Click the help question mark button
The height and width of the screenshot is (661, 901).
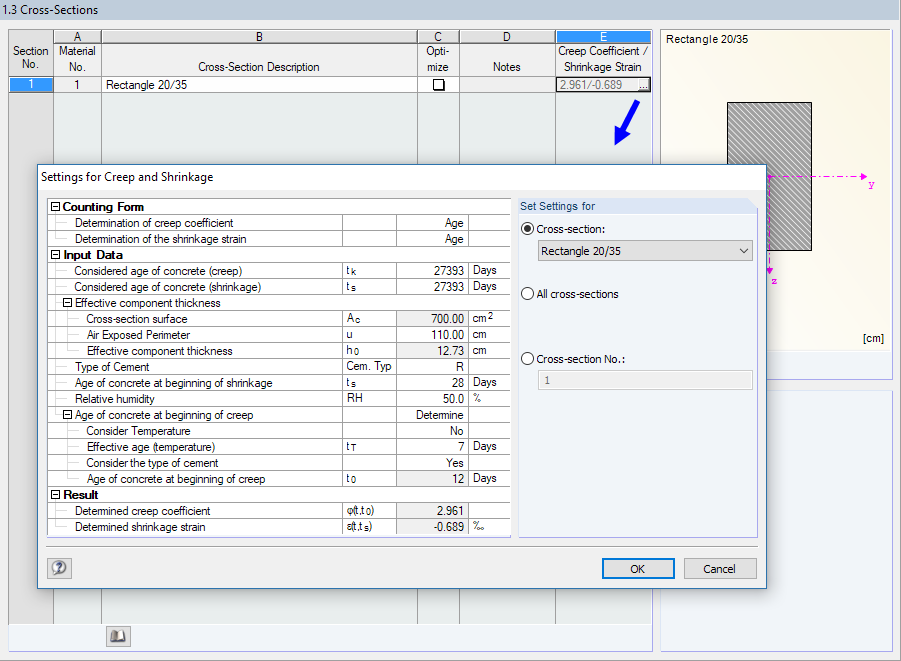(58, 568)
